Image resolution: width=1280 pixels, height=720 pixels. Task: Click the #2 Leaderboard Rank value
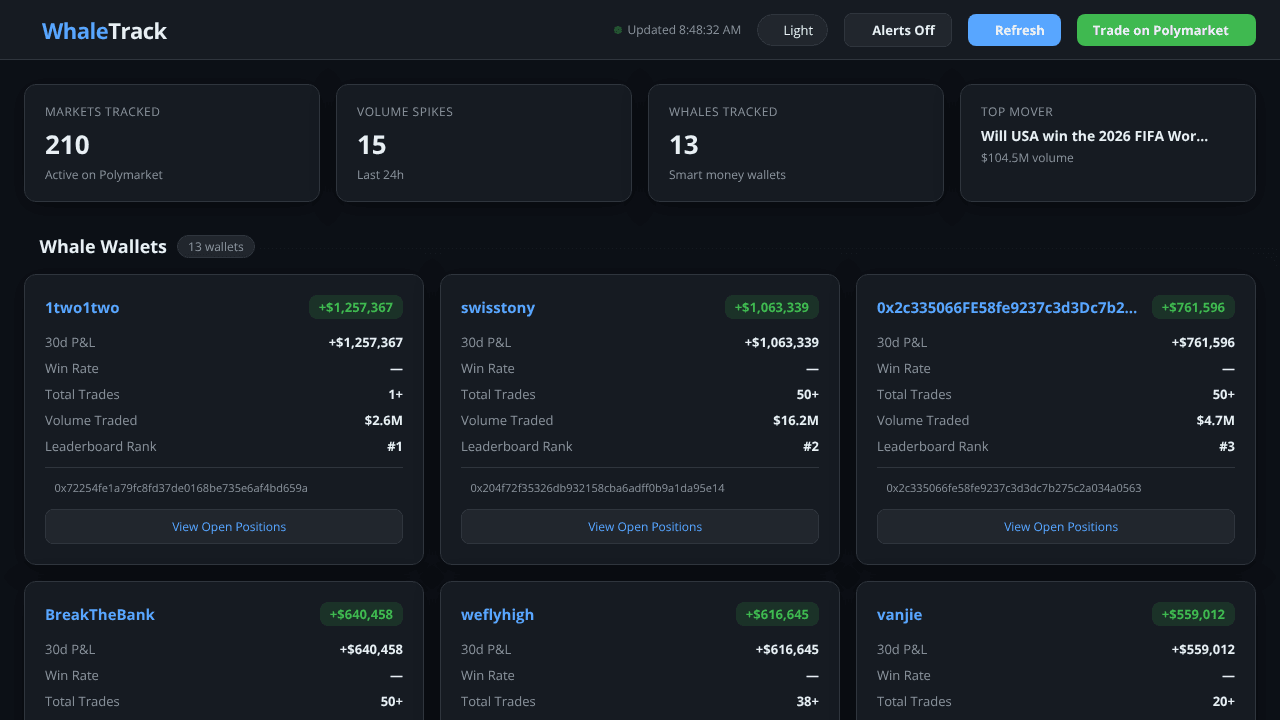click(x=811, y=447)
